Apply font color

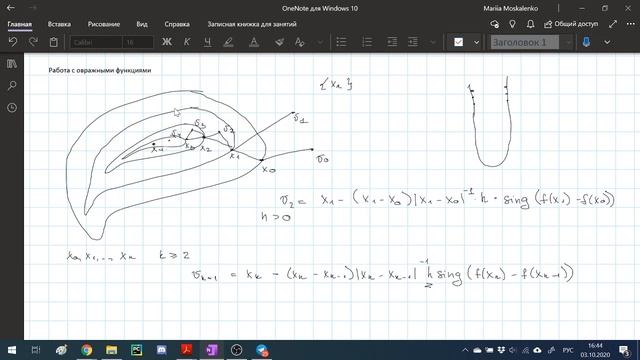[254, 42]
